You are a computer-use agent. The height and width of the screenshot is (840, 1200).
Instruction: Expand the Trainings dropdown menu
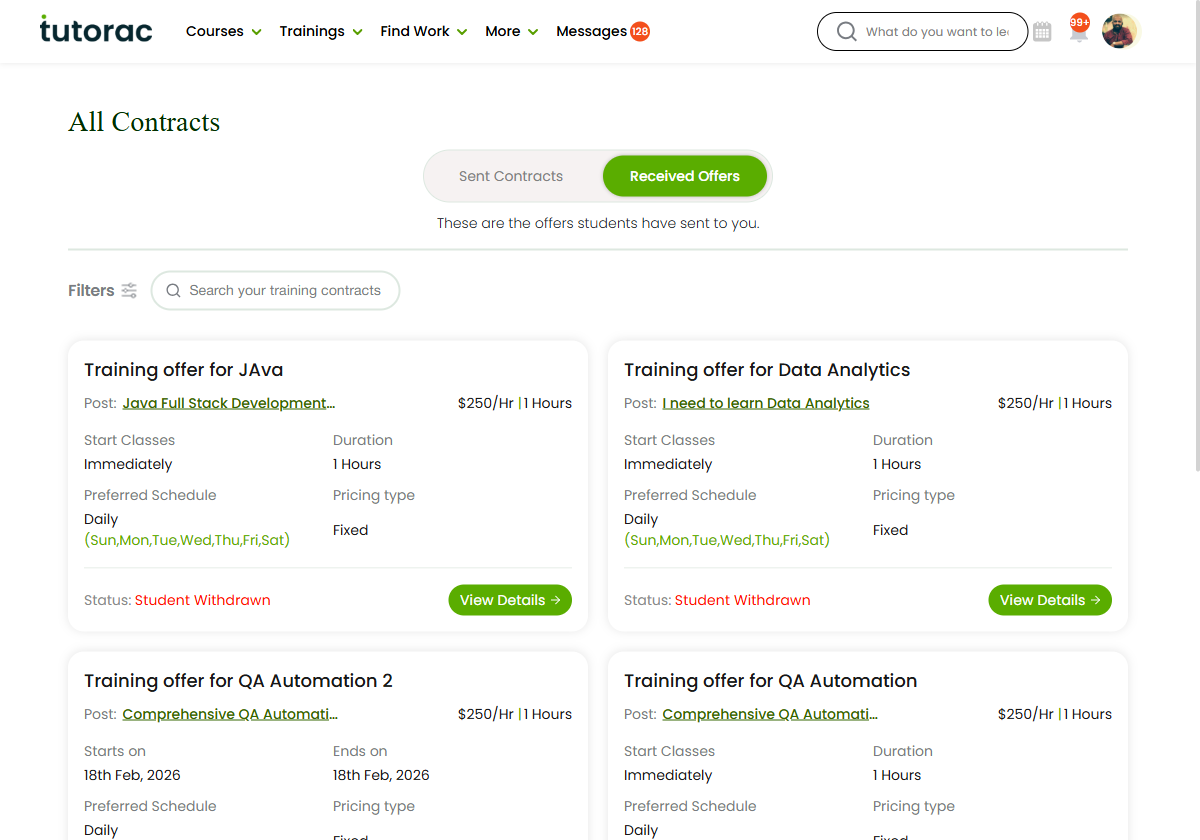point(321,31)
